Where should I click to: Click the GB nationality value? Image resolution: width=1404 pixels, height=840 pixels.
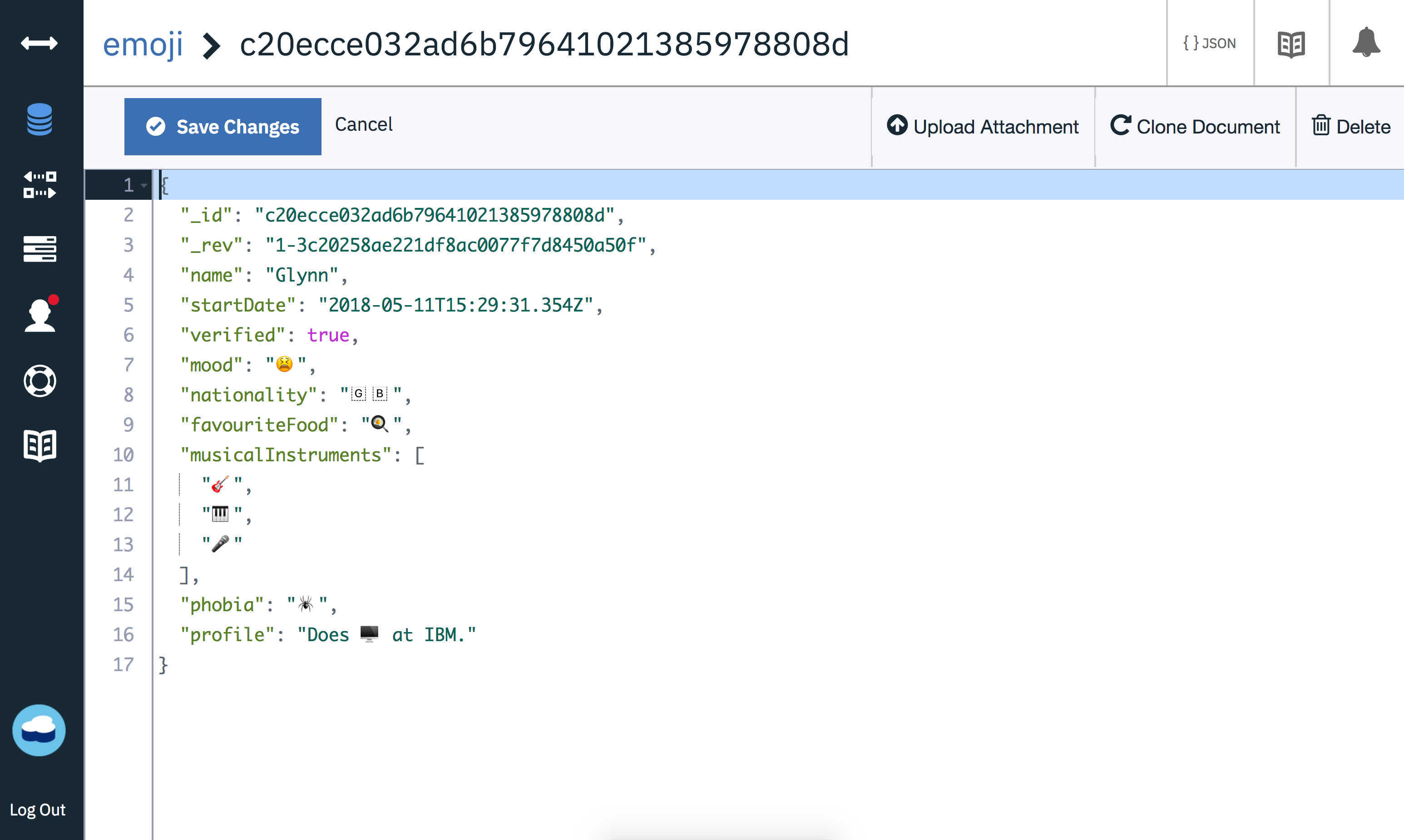pos(371,395)
